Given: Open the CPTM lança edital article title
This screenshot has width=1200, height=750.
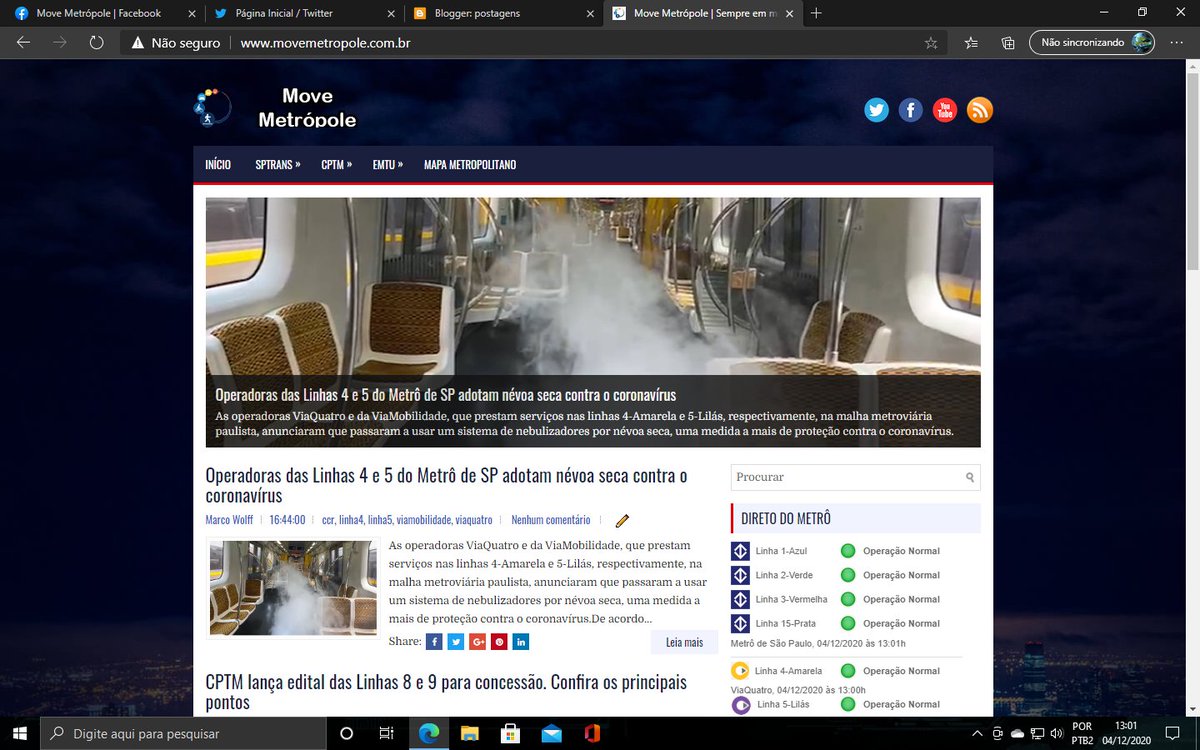Looking at the screenshot, I should coord(446,692).
